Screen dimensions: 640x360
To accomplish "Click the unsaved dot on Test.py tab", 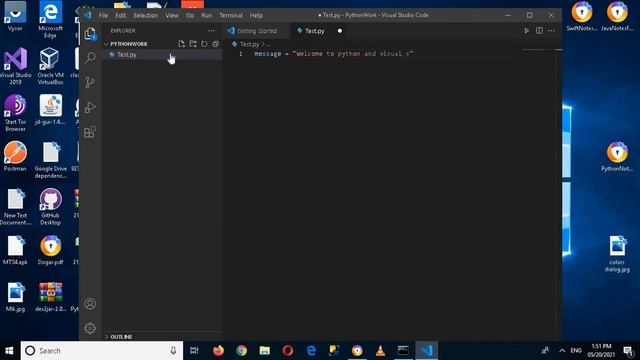I will coord(340,31).
